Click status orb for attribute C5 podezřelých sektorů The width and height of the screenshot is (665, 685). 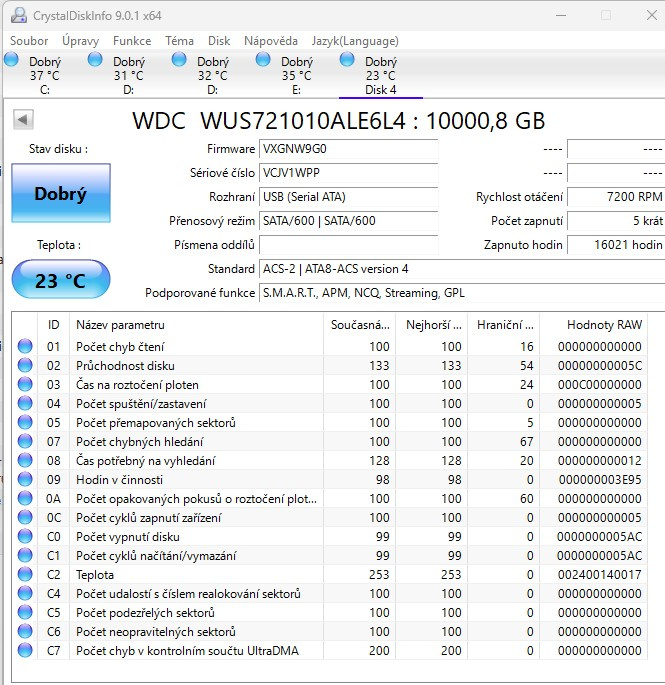pos(25,612)
